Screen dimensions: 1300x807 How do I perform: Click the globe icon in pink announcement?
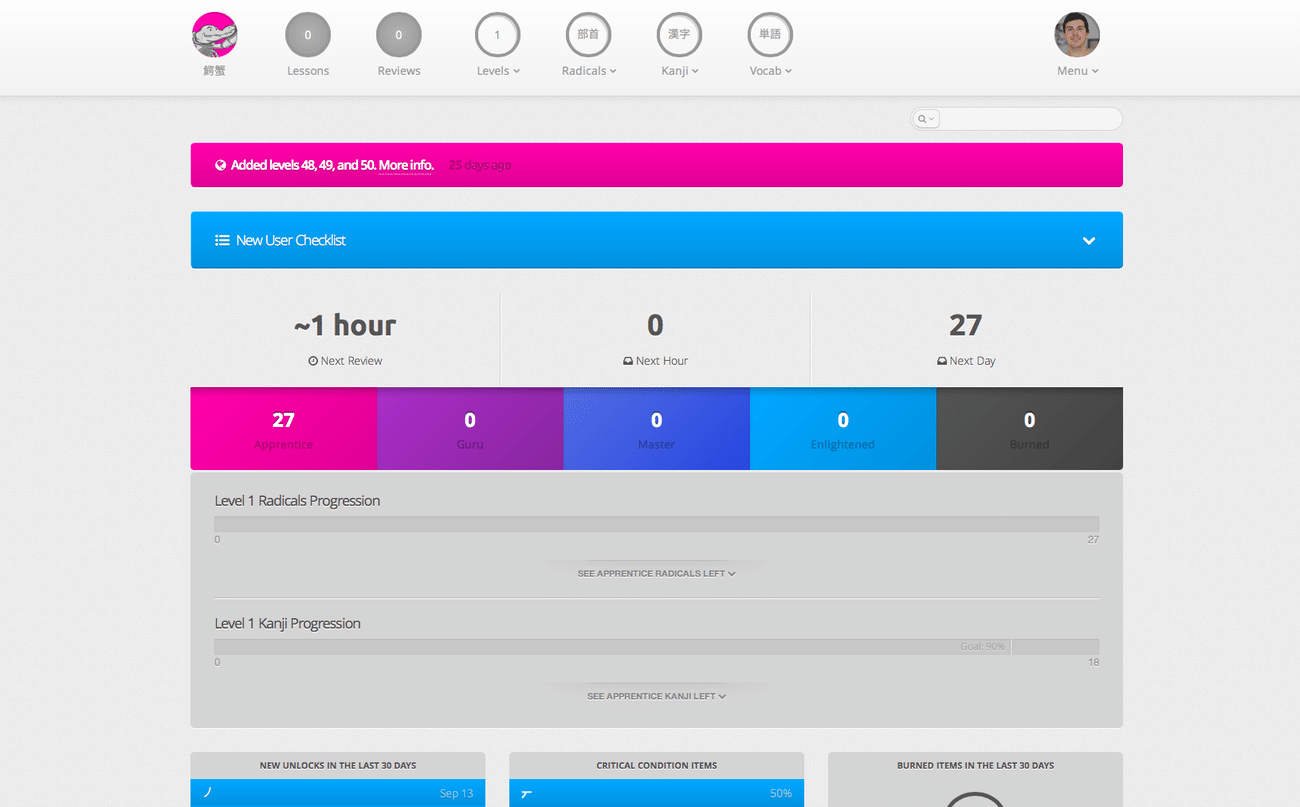point(220,165)
